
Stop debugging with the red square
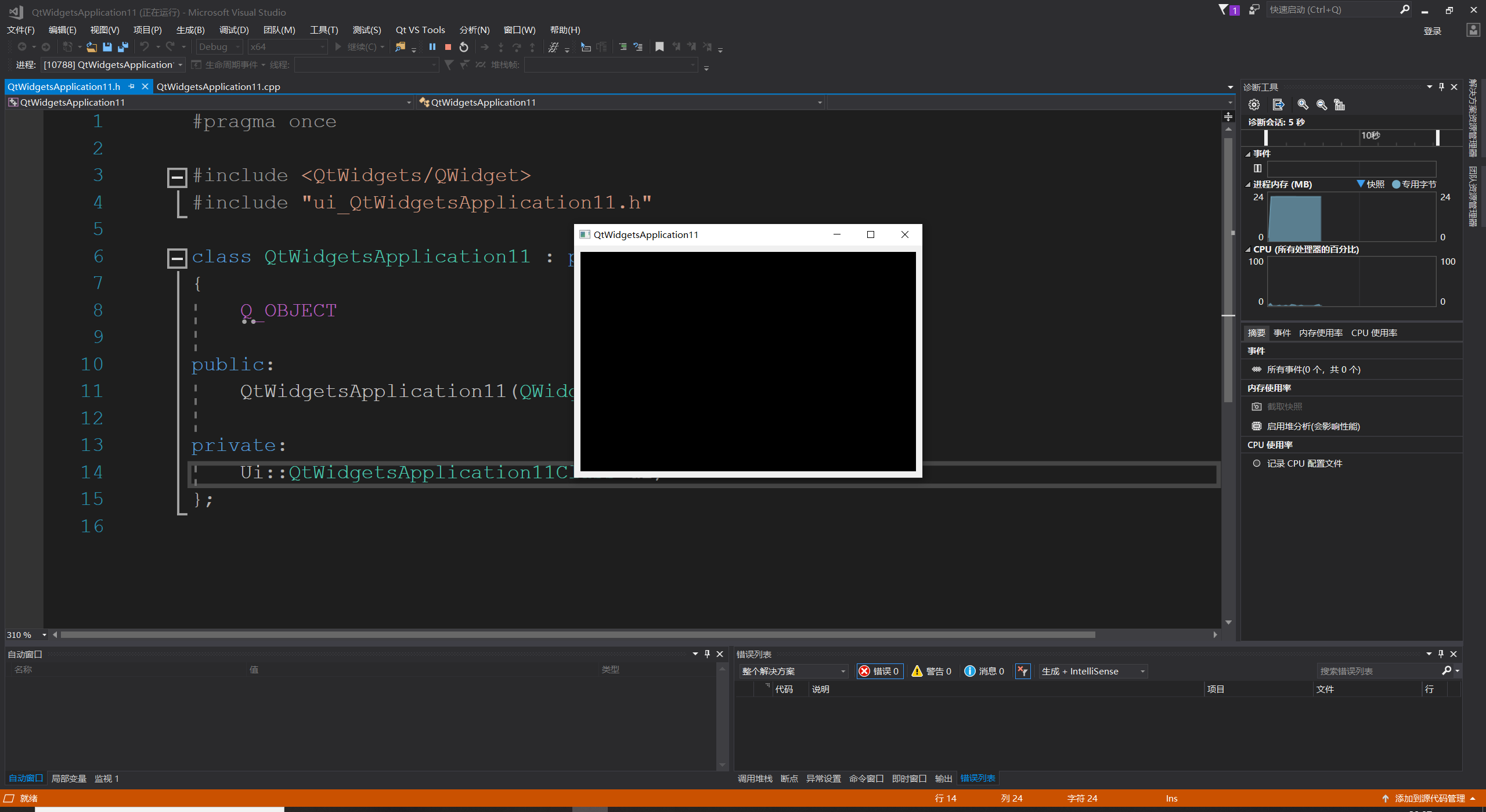coord(448,47)
